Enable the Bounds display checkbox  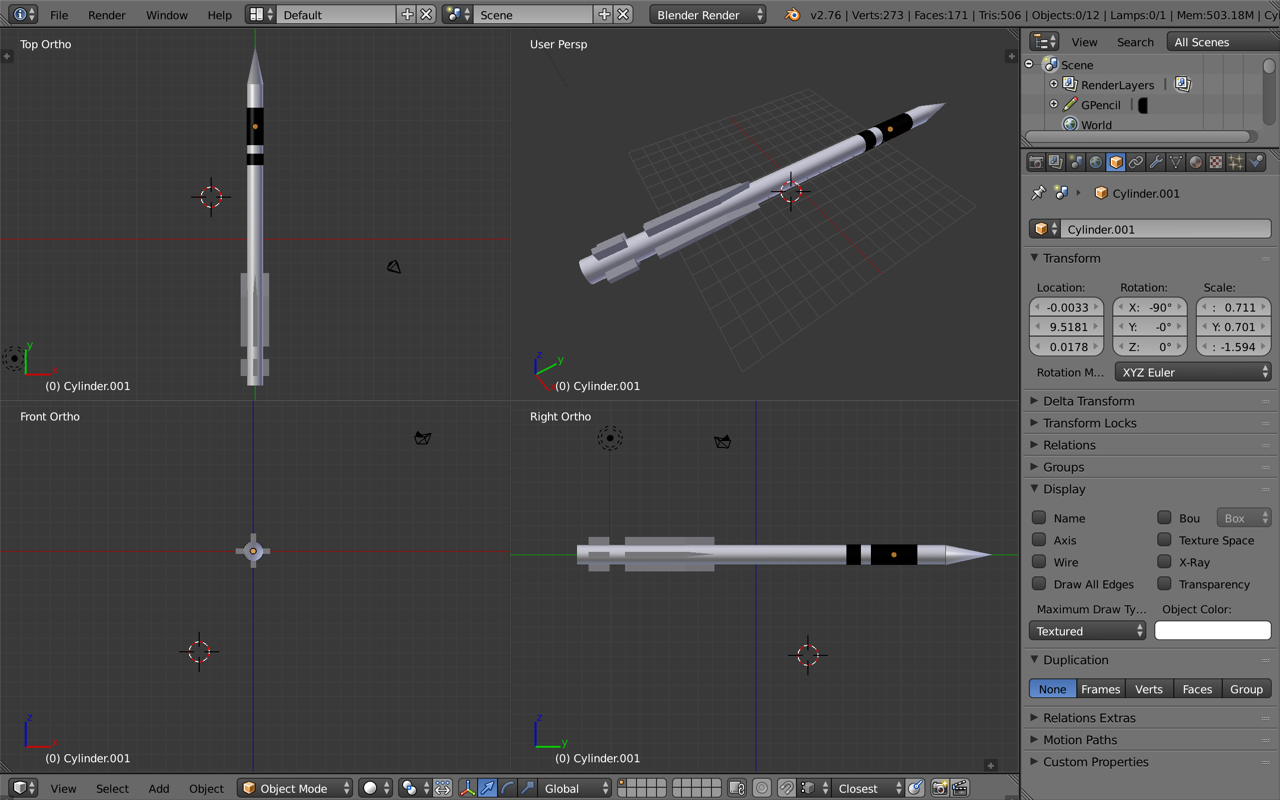(1164, 517)
